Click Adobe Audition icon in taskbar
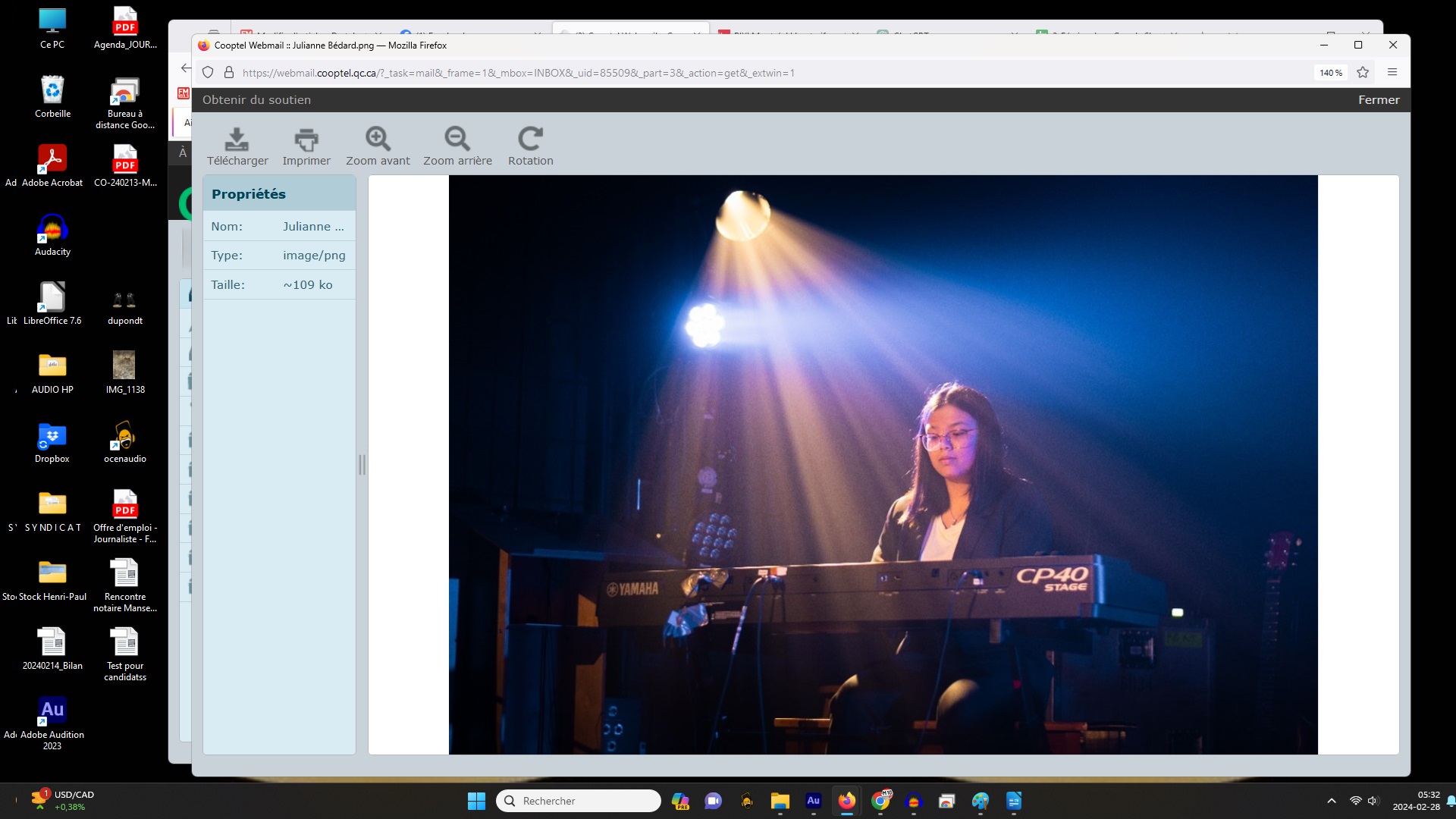1456x819 pixels. tap(814, 801)
